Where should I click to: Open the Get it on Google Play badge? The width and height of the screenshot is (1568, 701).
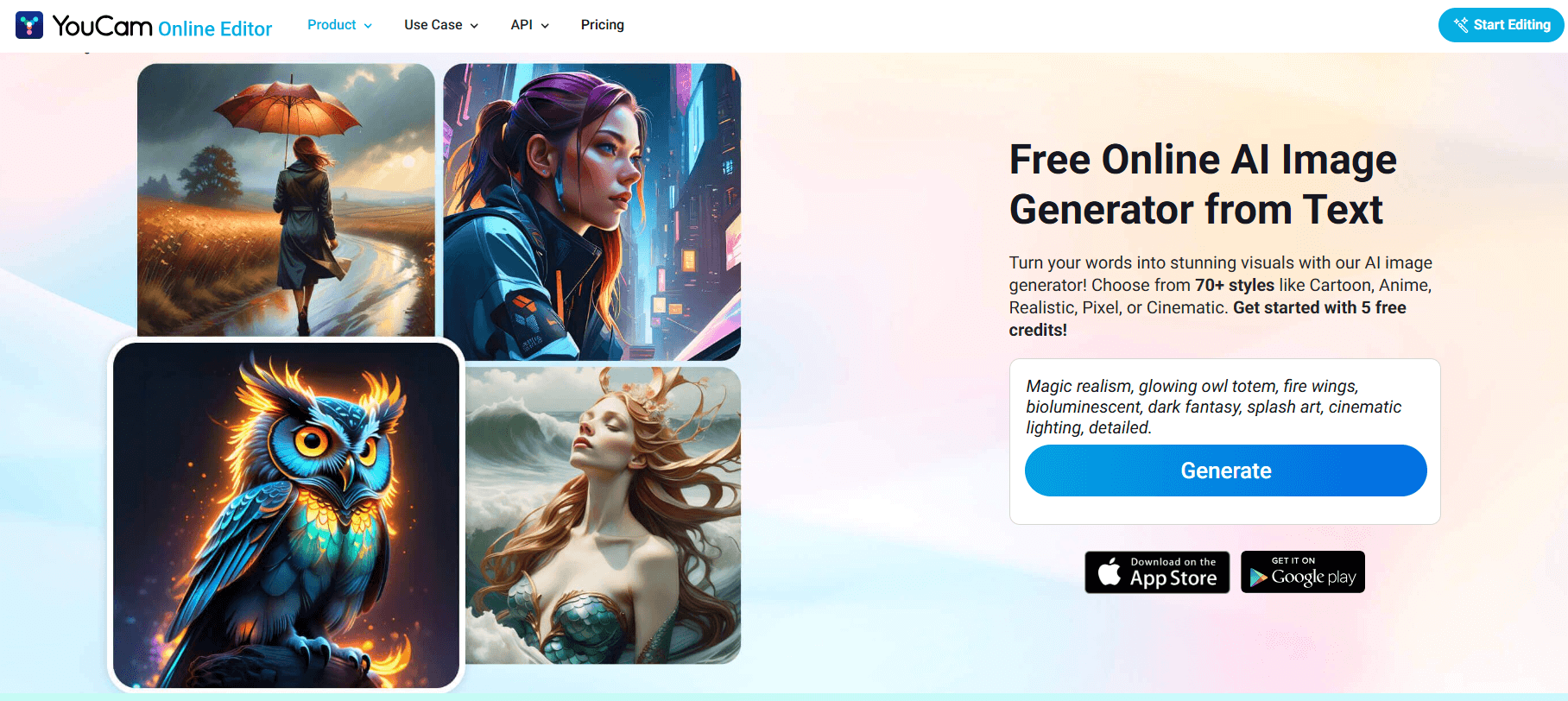coord(1303,572)
